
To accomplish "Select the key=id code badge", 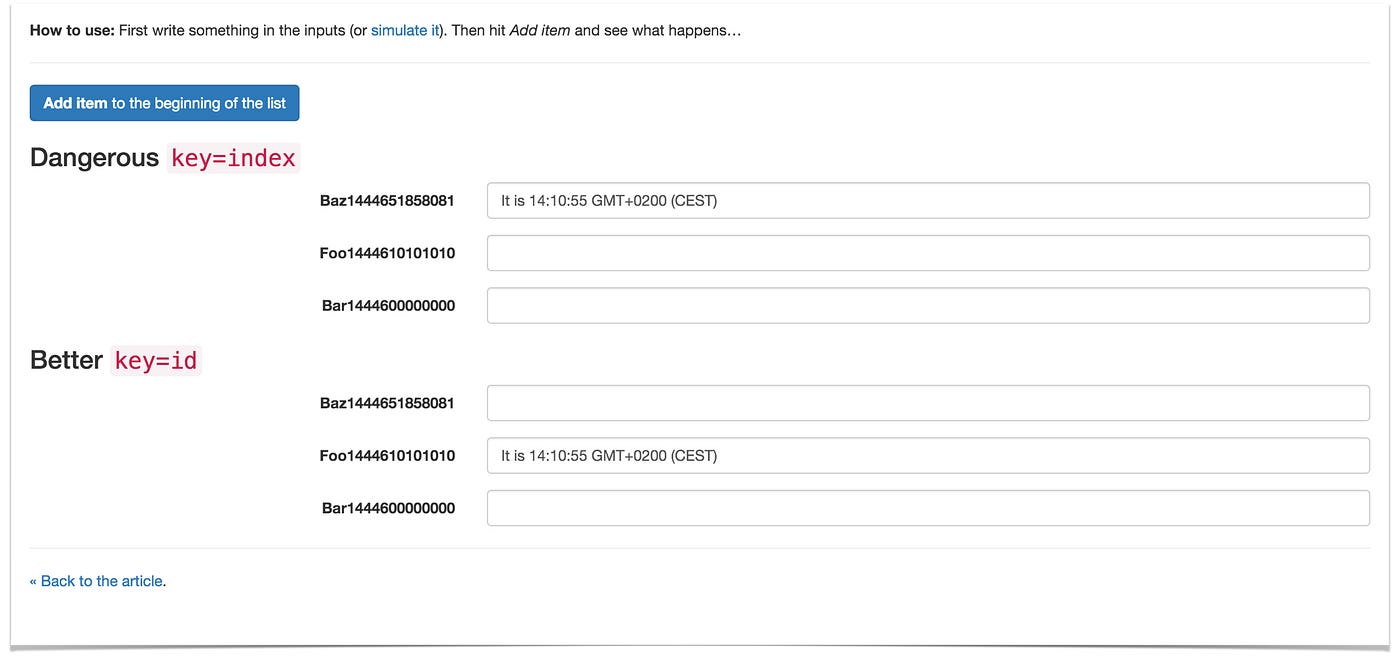I will pyautogui.click(x=156, y=360).
